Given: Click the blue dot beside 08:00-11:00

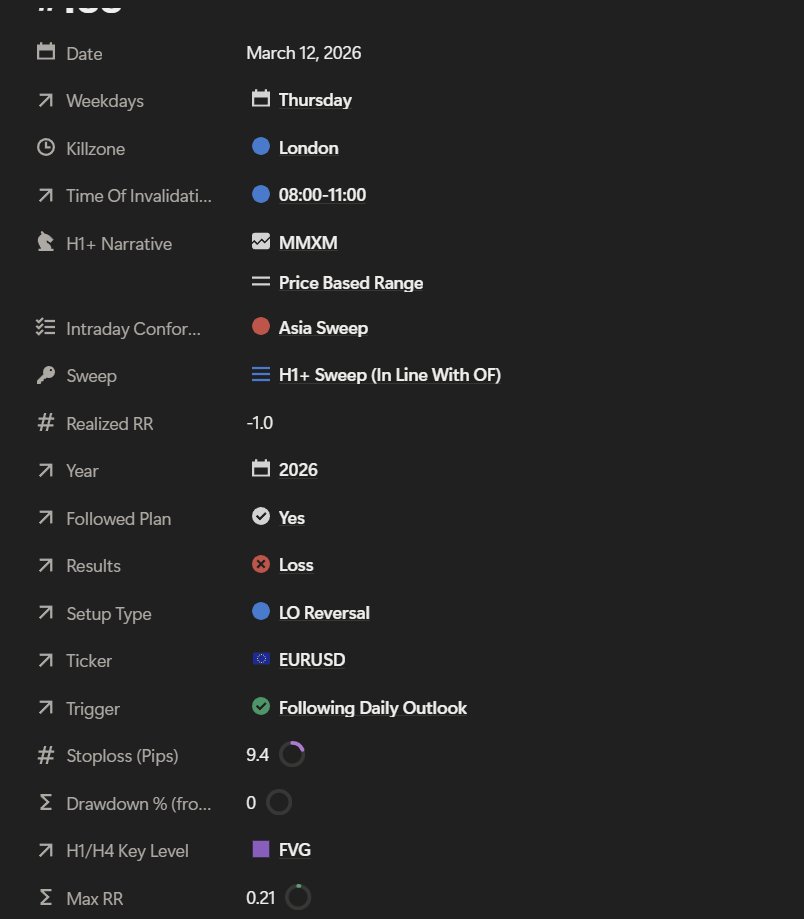Looking at the screenshot, I should pyautogui.click(x=261, y=193).
